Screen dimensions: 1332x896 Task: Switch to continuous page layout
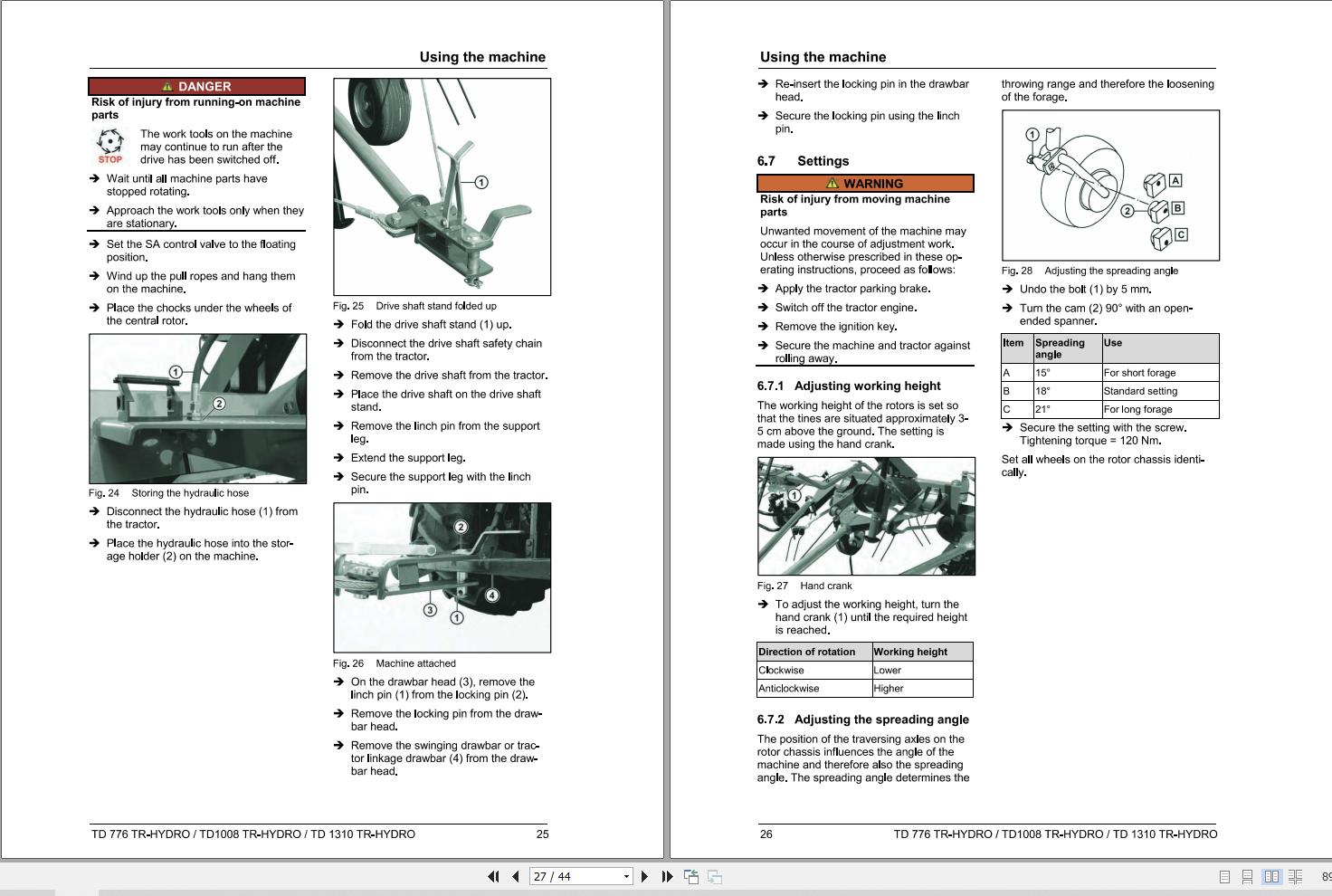point(1247,877)
